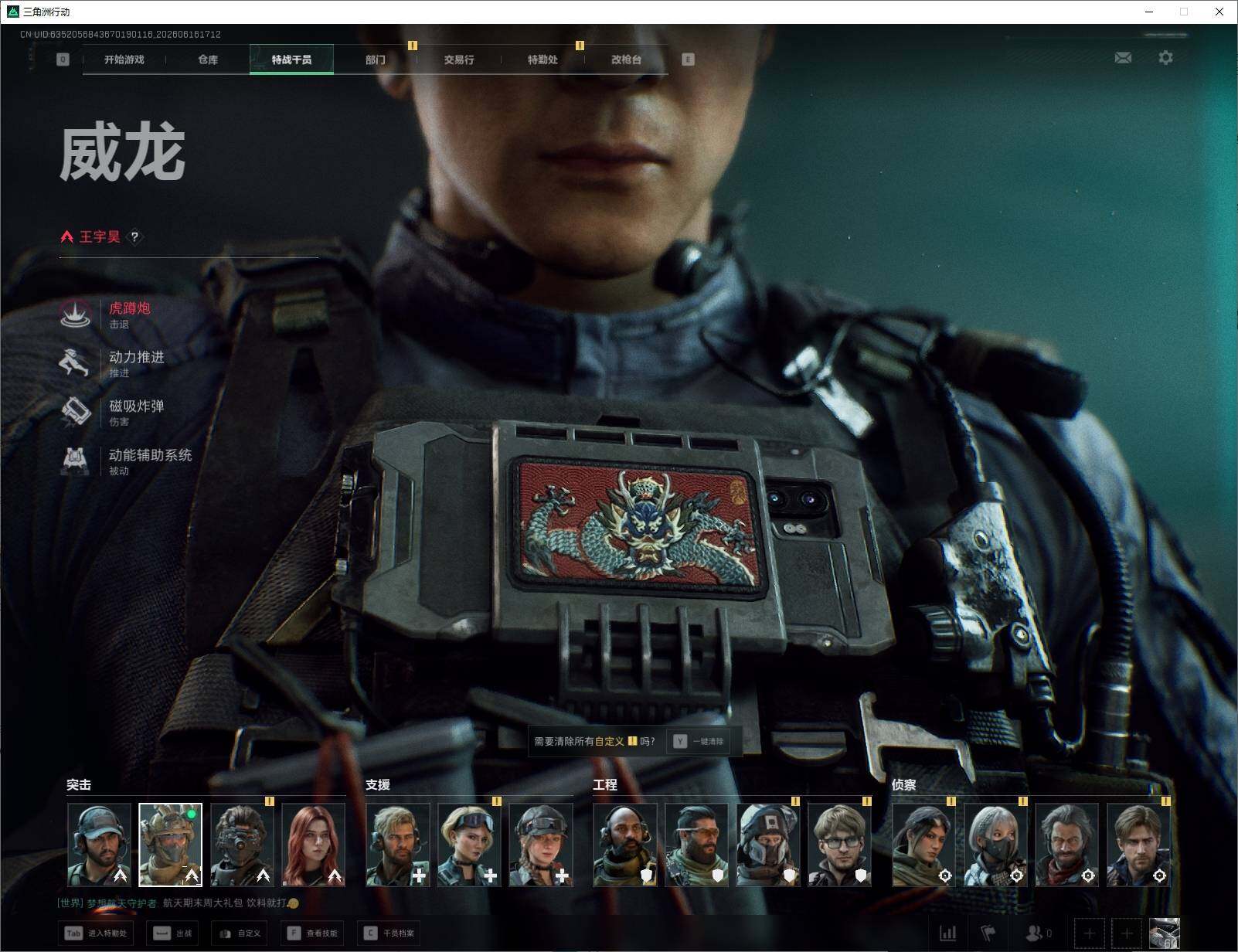1238x952 pixels.
Task: Select the blond bearded 支援 operator portrait
Action: [x=398, y=845]
